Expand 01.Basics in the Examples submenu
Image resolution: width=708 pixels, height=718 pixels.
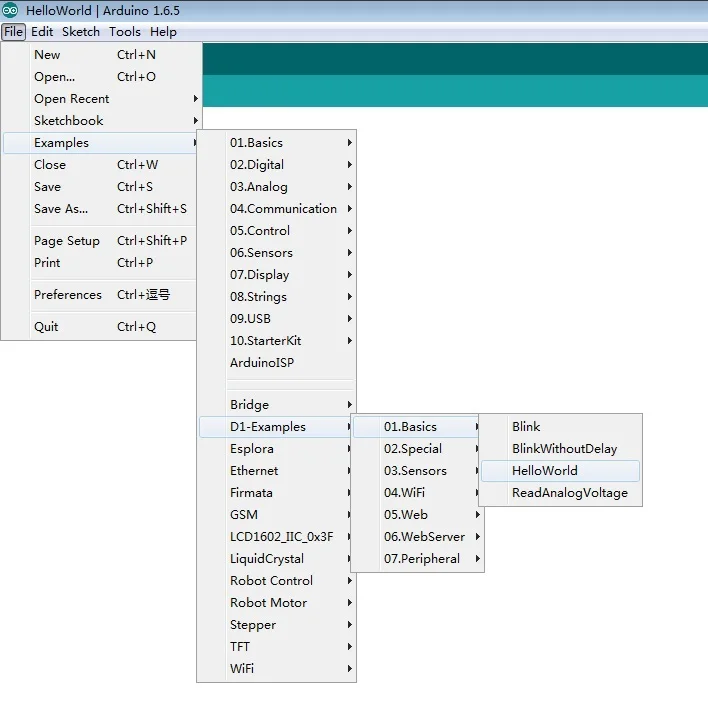click(277, 142)
